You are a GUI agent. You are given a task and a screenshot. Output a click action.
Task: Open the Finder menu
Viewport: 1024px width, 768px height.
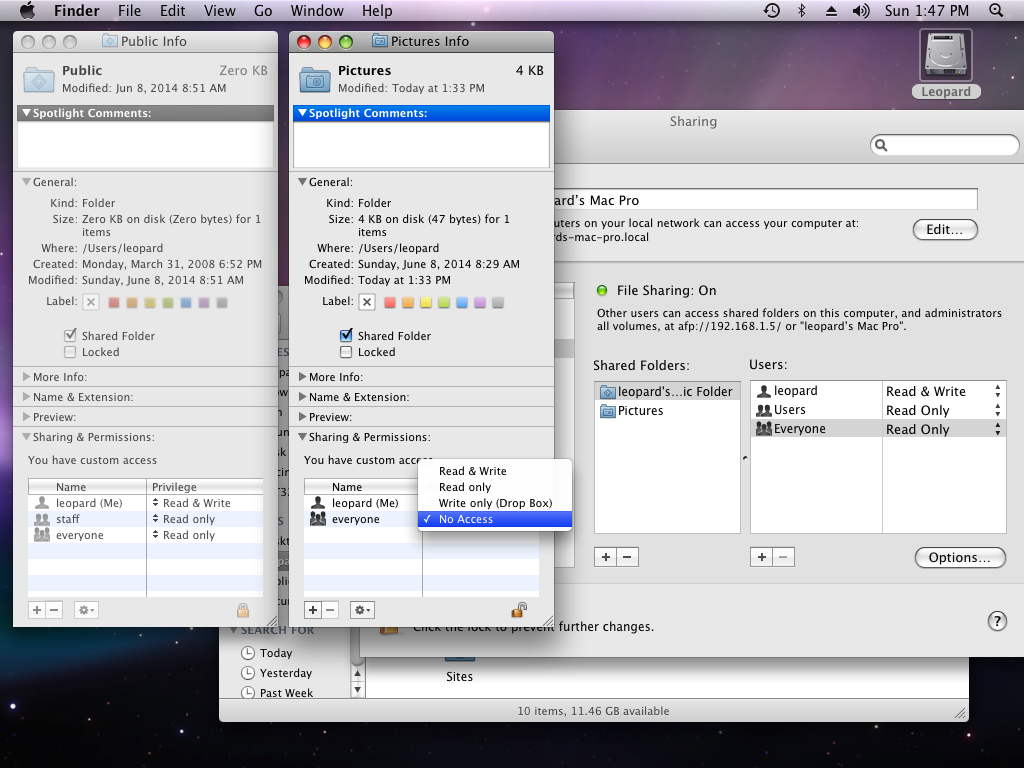76,10
